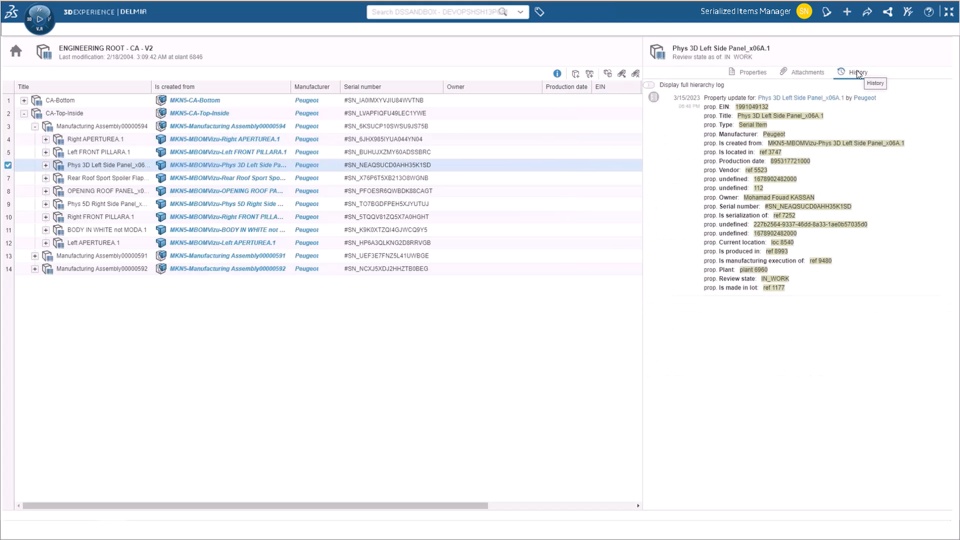
Task: Click the MKNS-CA-Top-Inside reference icon
Action: click(161, 113)
